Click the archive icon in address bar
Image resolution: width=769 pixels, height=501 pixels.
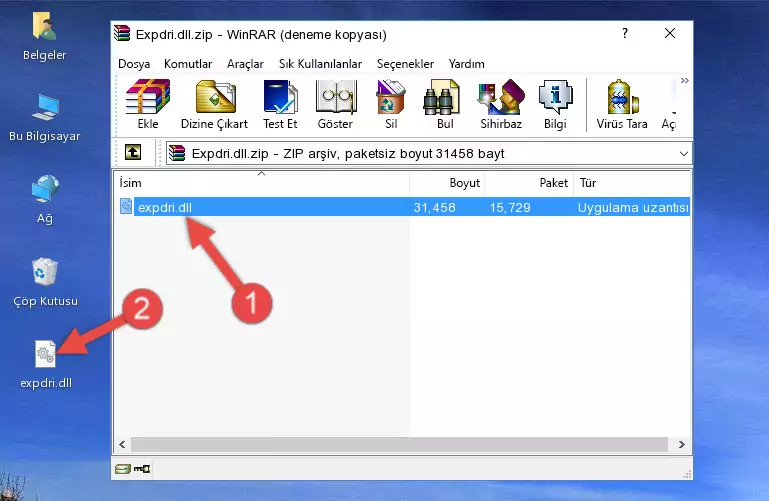point(177,153)
